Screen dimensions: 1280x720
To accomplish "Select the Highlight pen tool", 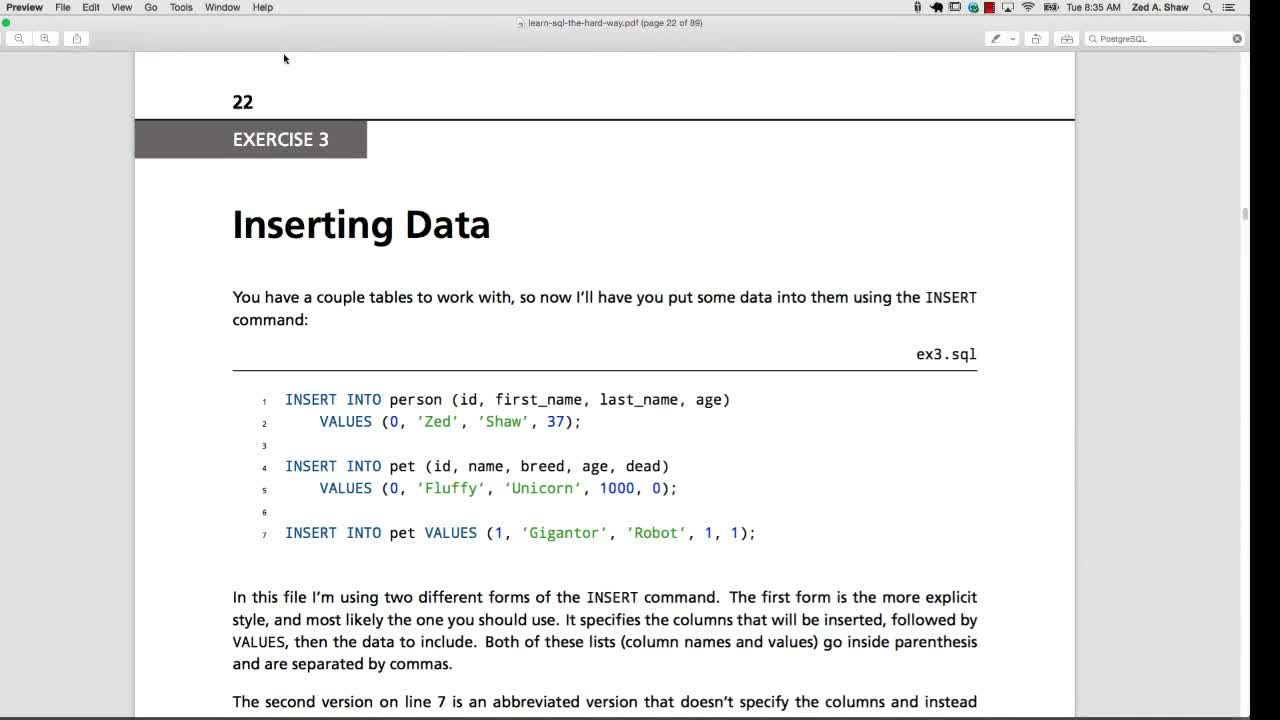I will point(995,39).
